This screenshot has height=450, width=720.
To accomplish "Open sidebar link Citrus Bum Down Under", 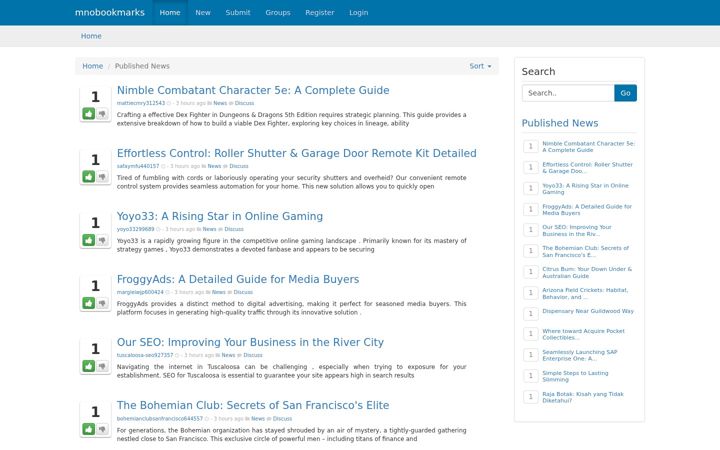I will click(587, 272).
